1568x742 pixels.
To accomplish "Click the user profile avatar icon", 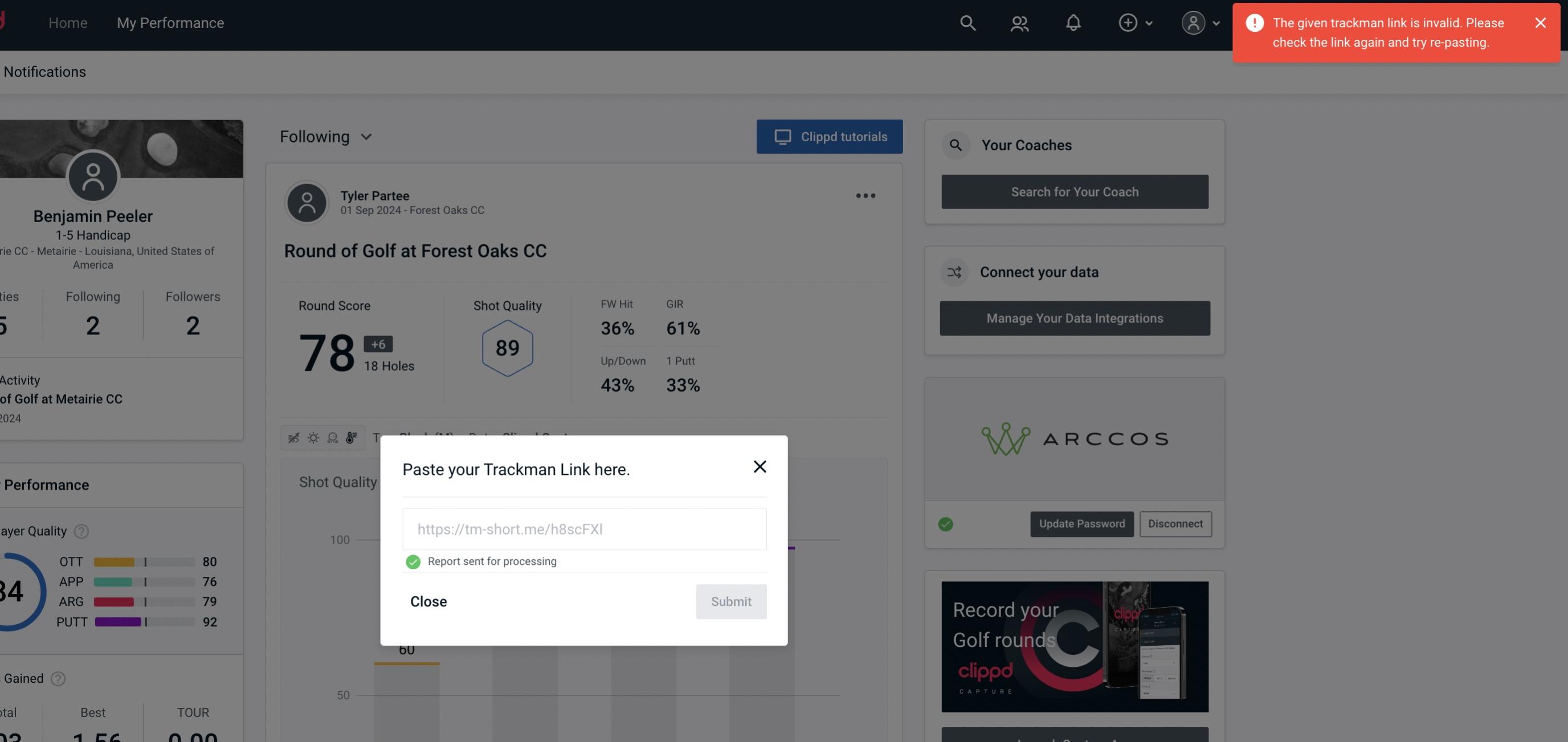I will [x=1193, y=22].
